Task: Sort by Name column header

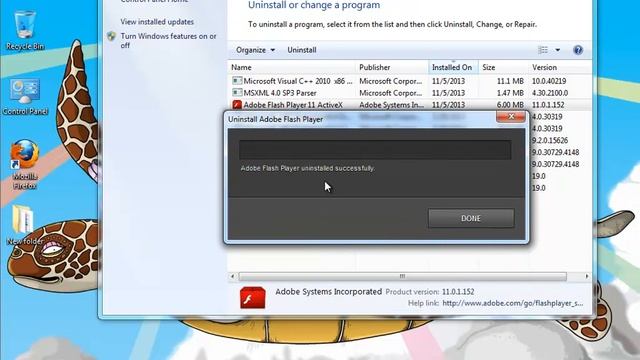Action: tap(291, 67)
